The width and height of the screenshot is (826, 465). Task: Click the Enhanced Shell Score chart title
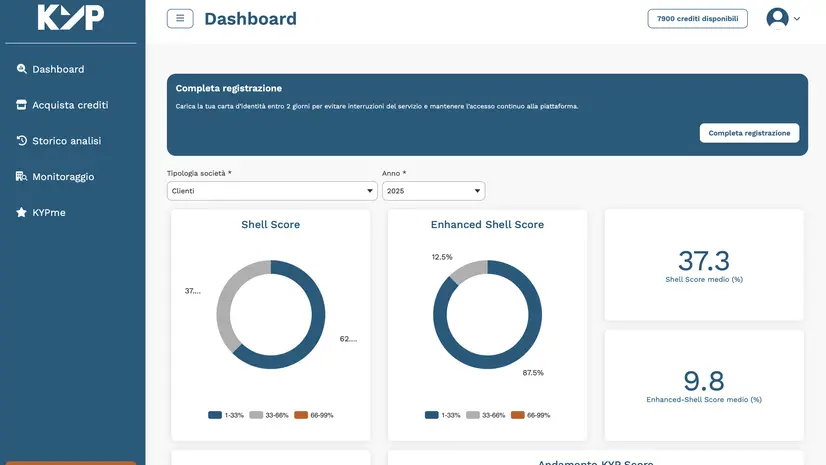pos(487,224)
